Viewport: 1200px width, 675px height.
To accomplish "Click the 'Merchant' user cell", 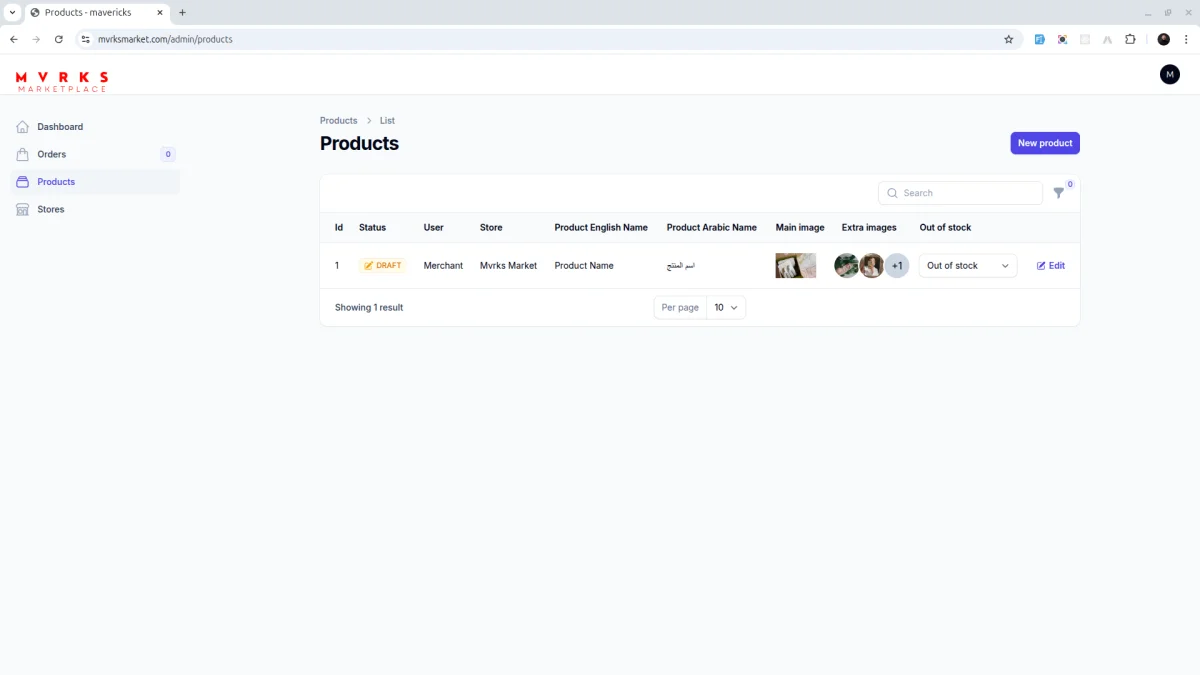I will (443, 266).
